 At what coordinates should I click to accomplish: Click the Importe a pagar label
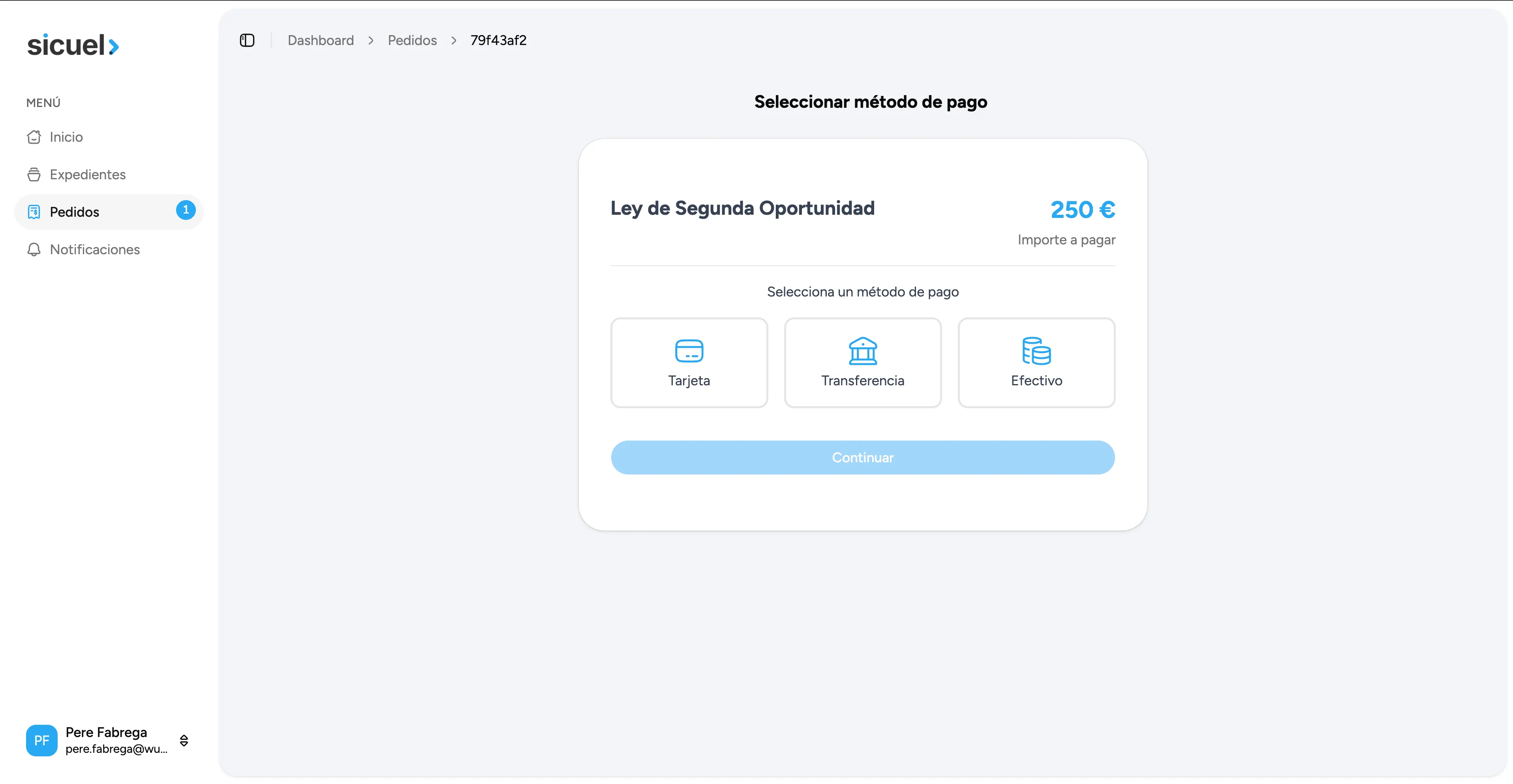tap(1066, 240)
